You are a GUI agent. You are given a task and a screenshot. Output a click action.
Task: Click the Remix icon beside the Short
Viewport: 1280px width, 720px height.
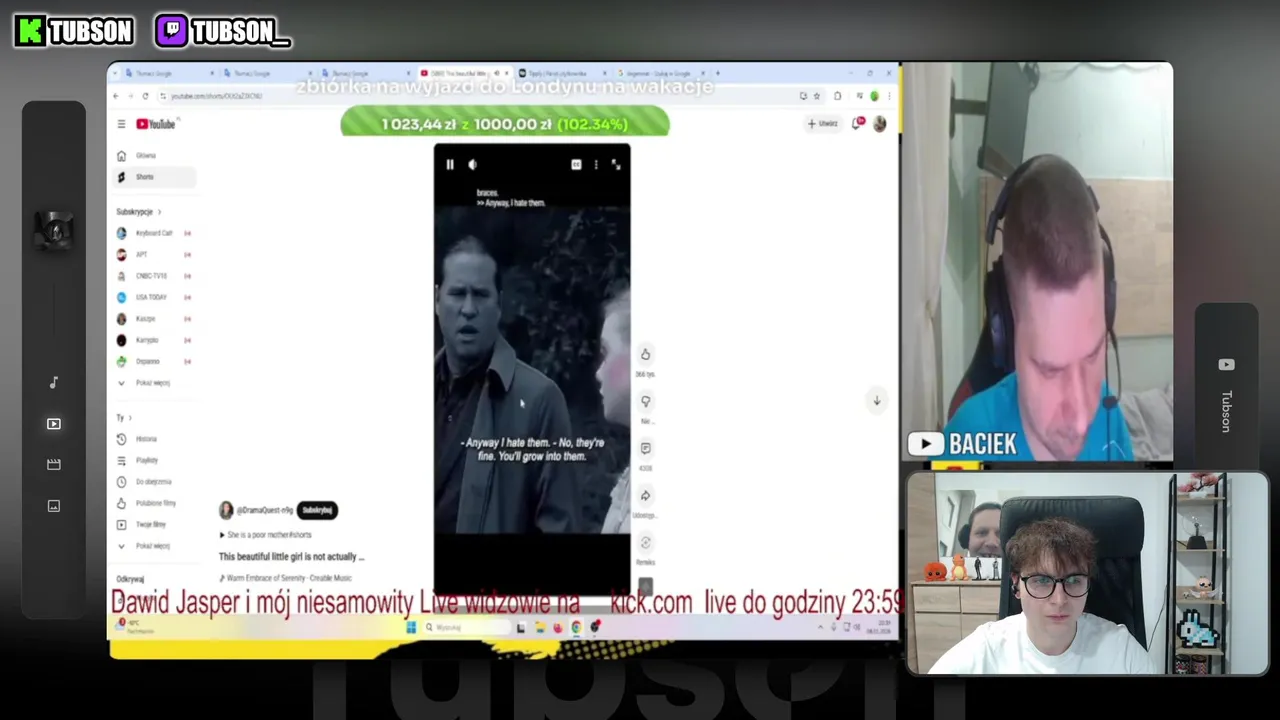(x=645, y=542)
